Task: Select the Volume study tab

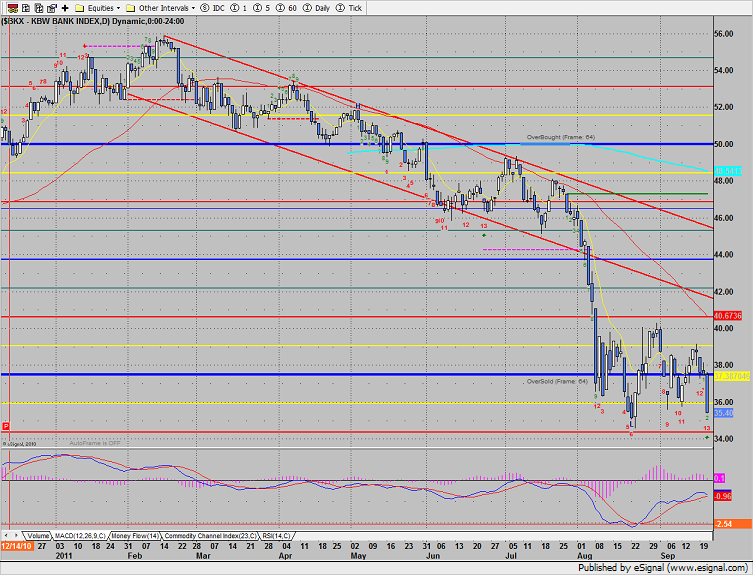Action: tap(37, 536)
